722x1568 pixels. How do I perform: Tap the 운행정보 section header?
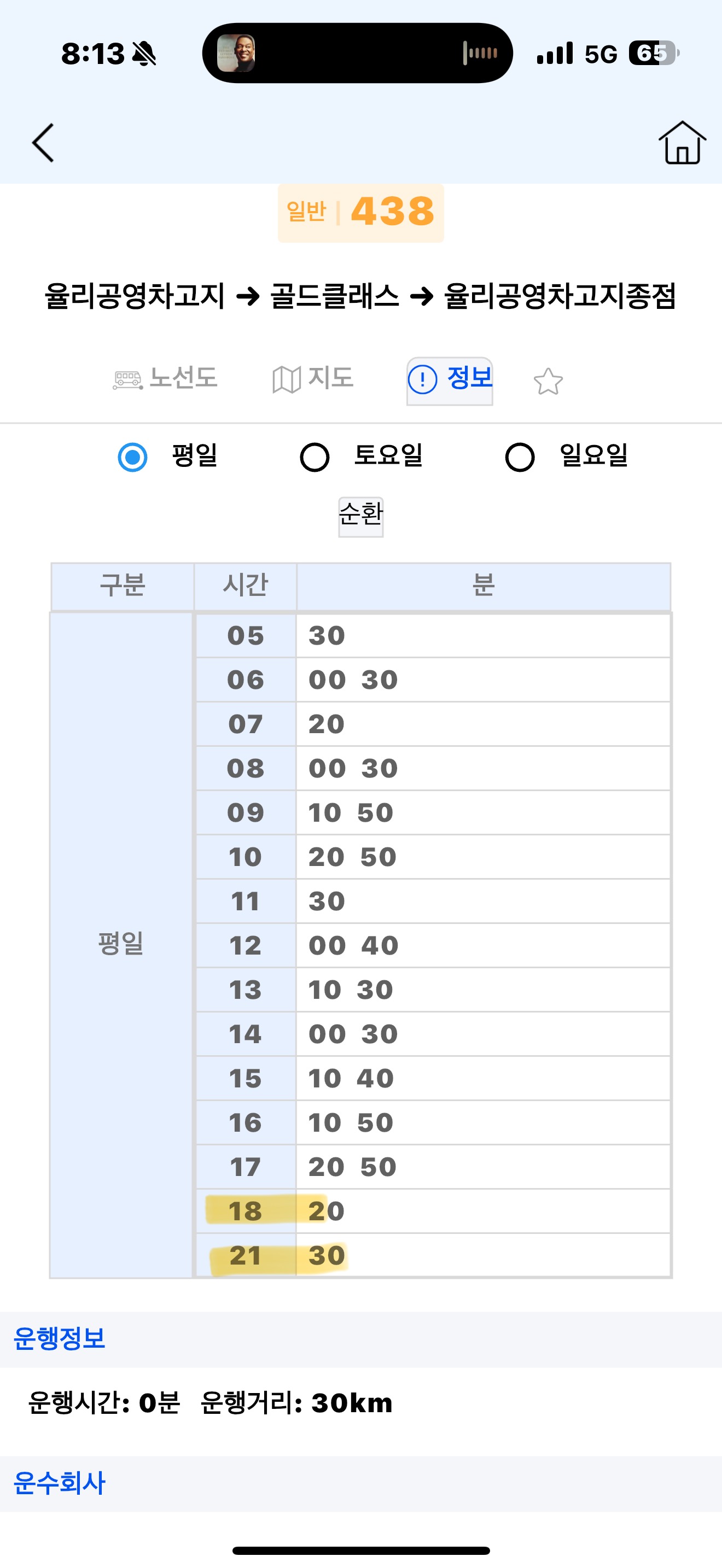[60, 1338]
